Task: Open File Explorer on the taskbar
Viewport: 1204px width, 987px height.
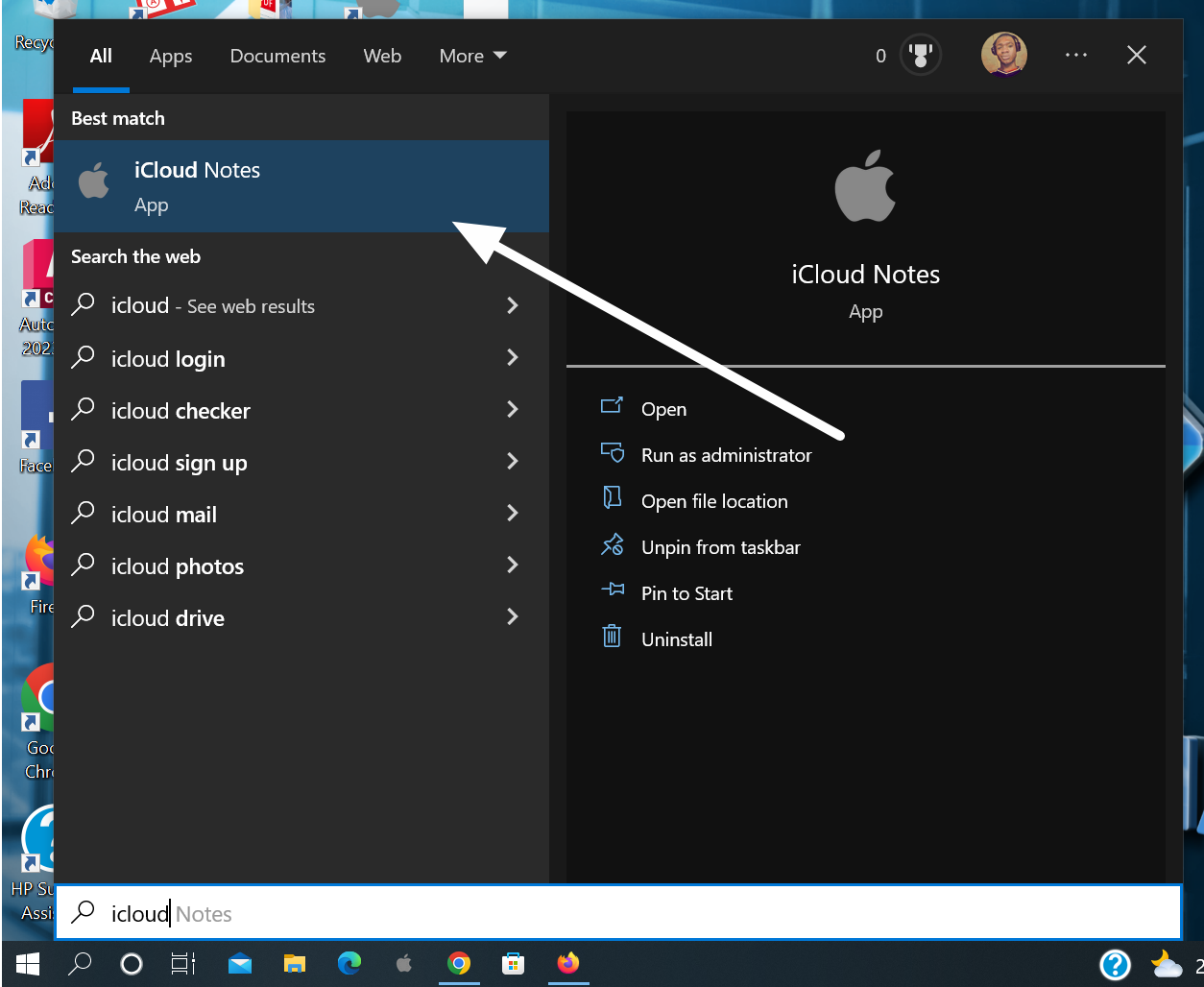Action: pos(294,963)
